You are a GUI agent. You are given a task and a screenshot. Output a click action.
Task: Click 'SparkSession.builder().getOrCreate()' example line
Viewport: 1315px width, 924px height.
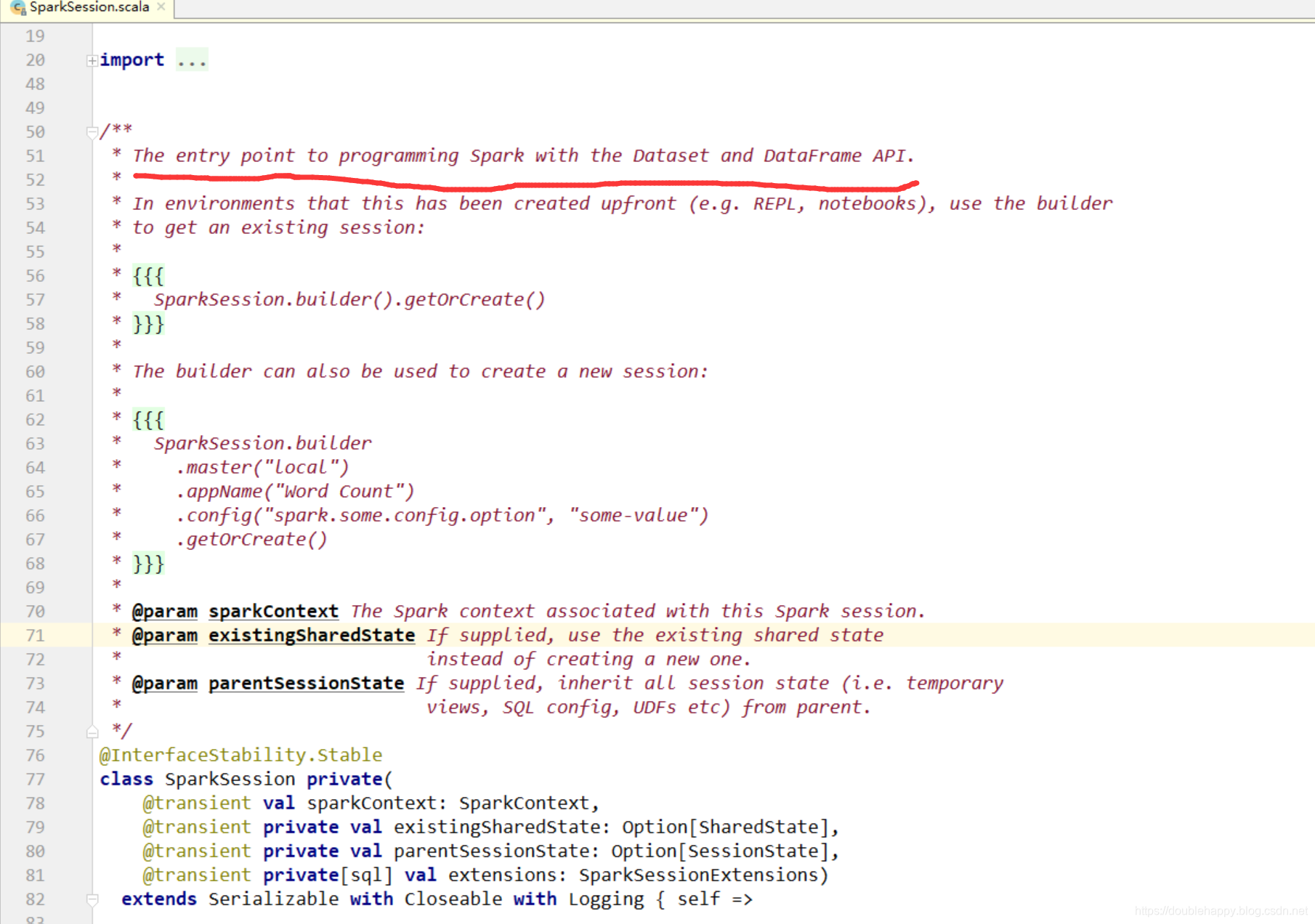coord(349,300)
